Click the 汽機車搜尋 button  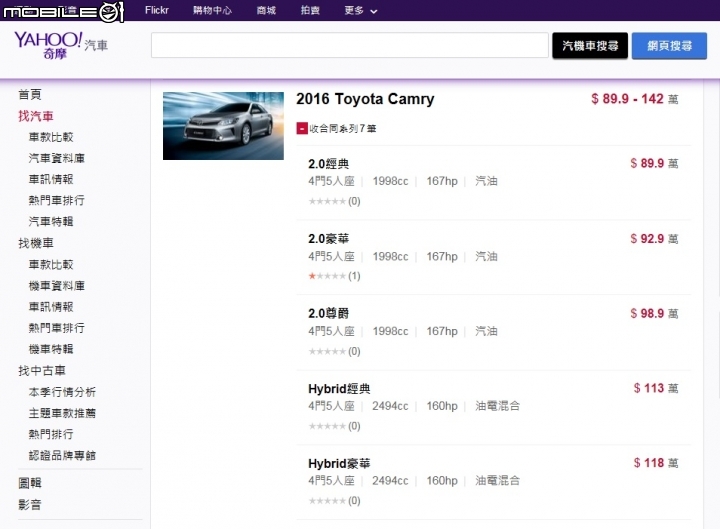pyautogui.click(x=590, y=45)
